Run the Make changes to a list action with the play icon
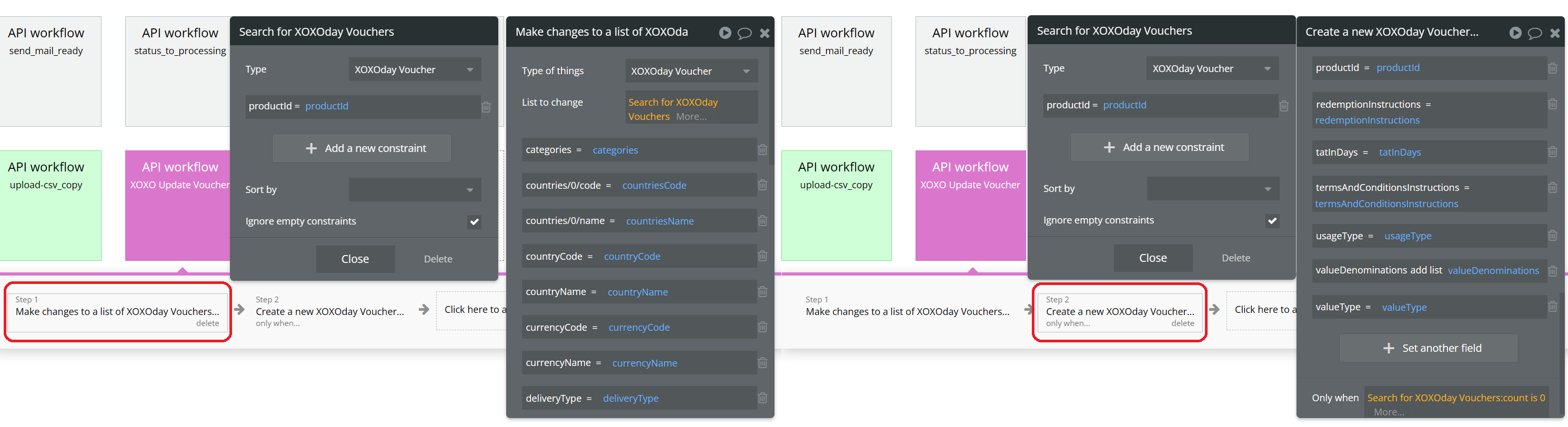Image resolution: width=1568 pixels, height=427 pixels. (x=725, y=33)
